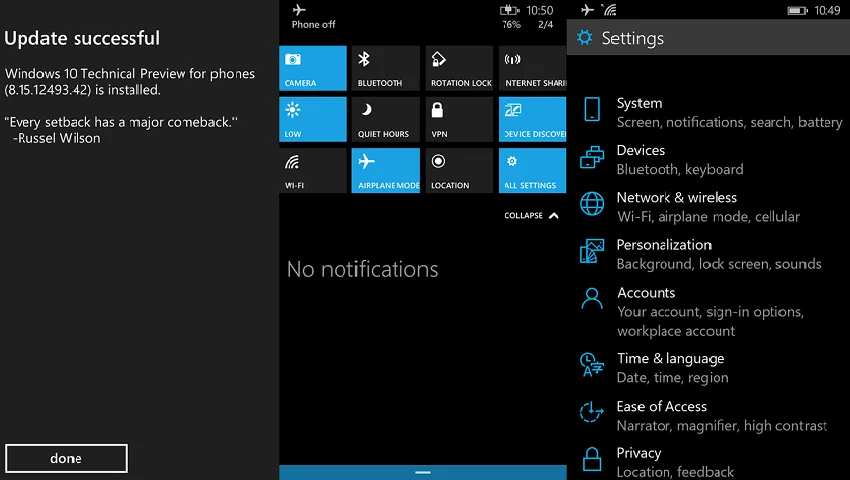Viewport: 850px width, 480px height.
Task: Click the 'Update successful' heading
Action: point(82,38)
